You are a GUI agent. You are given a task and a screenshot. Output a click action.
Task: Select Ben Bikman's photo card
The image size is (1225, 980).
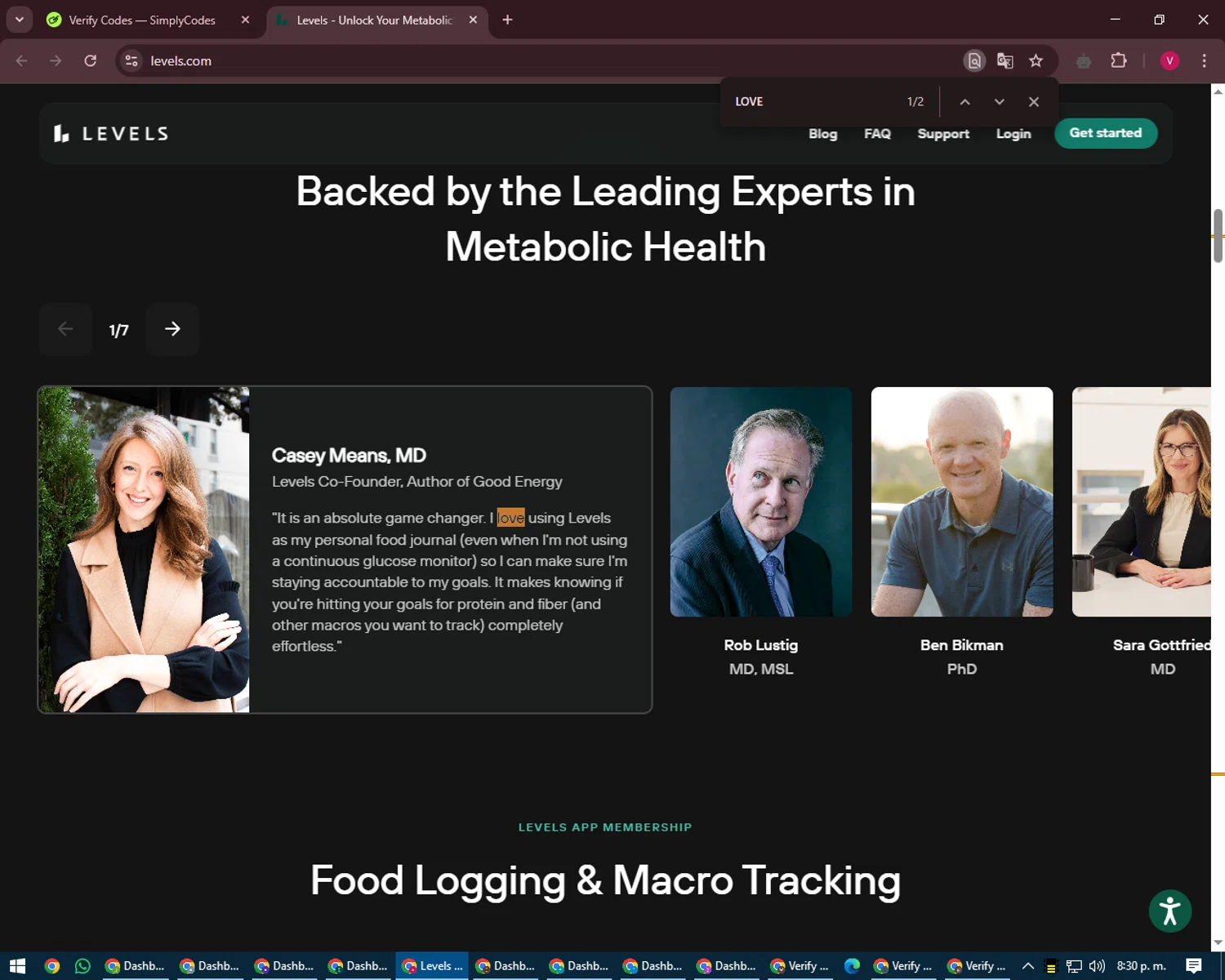point(962,501)
